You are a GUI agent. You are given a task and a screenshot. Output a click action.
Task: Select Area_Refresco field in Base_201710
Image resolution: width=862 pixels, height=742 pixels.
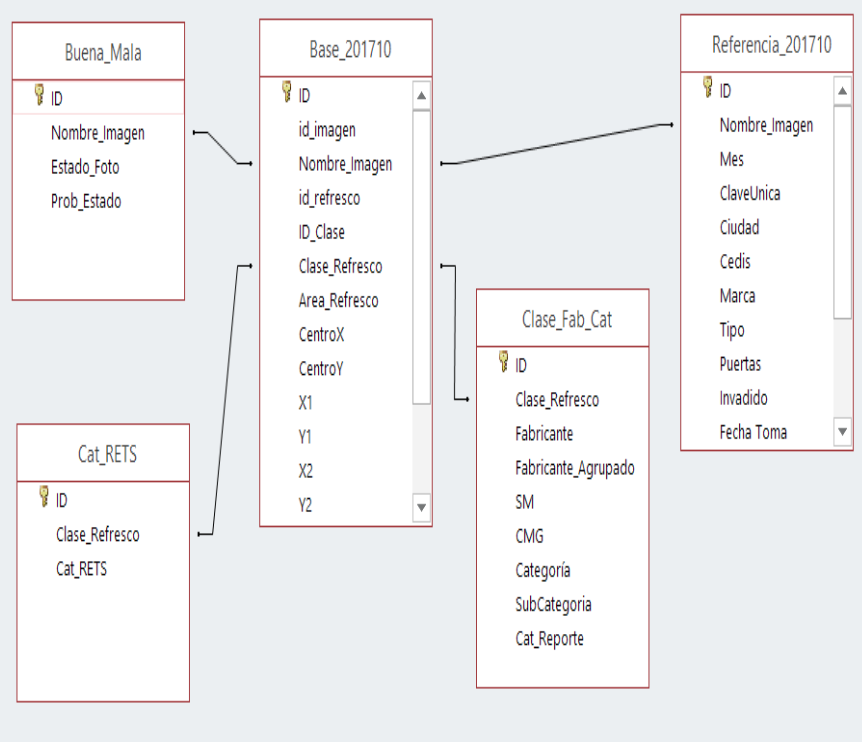pos(338,300)
